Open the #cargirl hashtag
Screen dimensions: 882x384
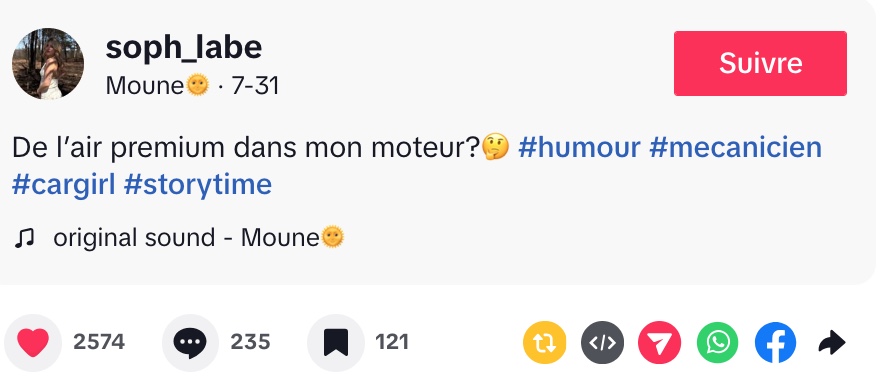pyautogui.click(x=64, y=184)
